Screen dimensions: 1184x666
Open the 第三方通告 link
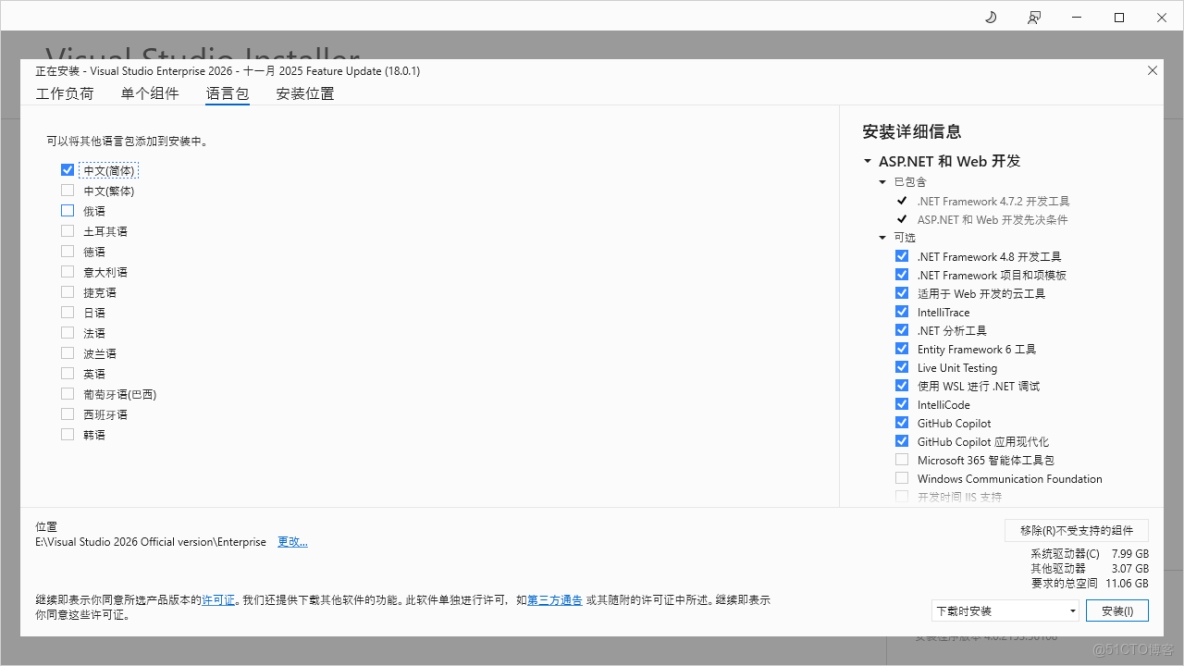click(x=554, y=599)
